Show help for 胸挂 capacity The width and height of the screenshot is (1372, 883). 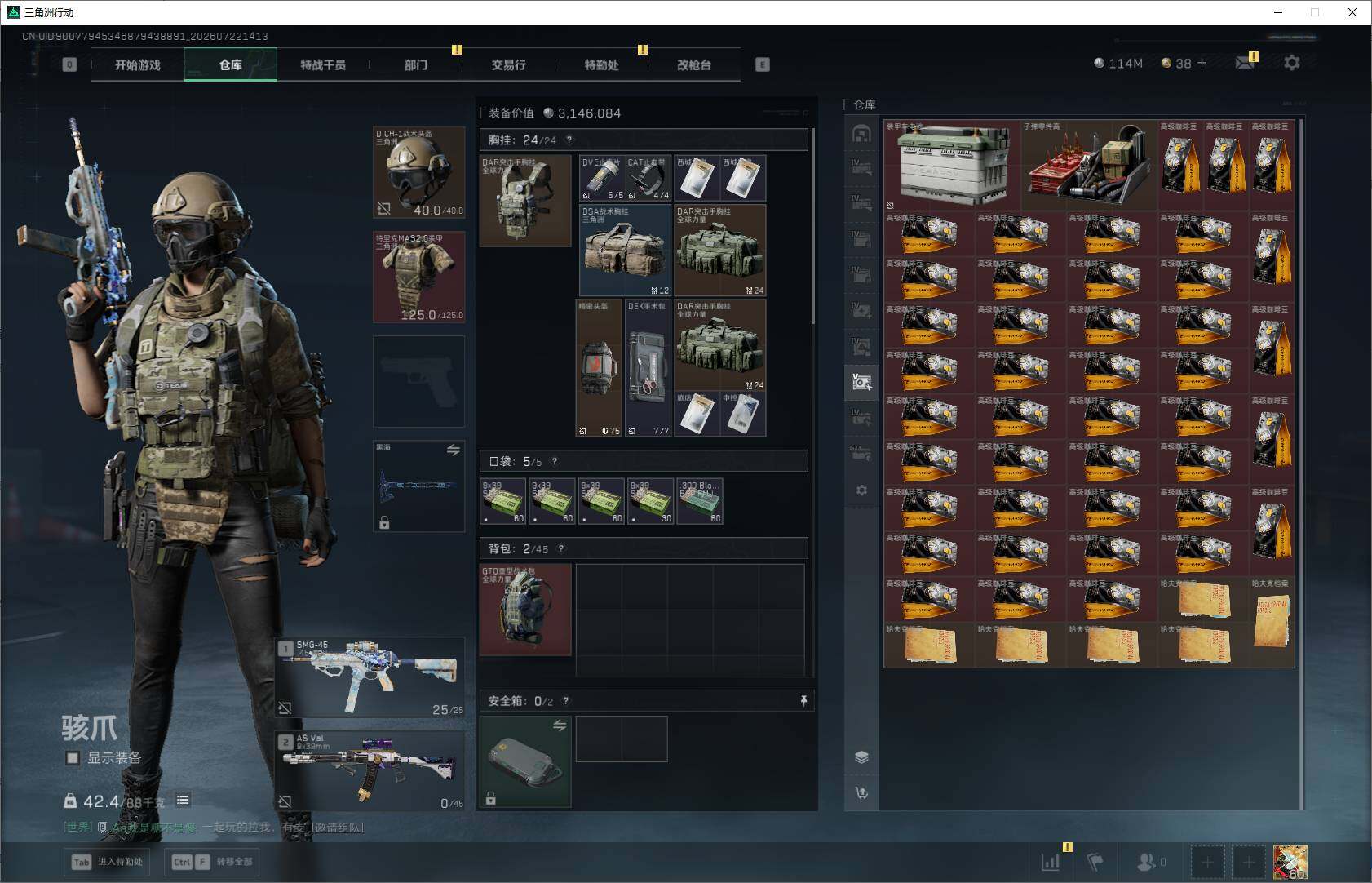(569, 140)
